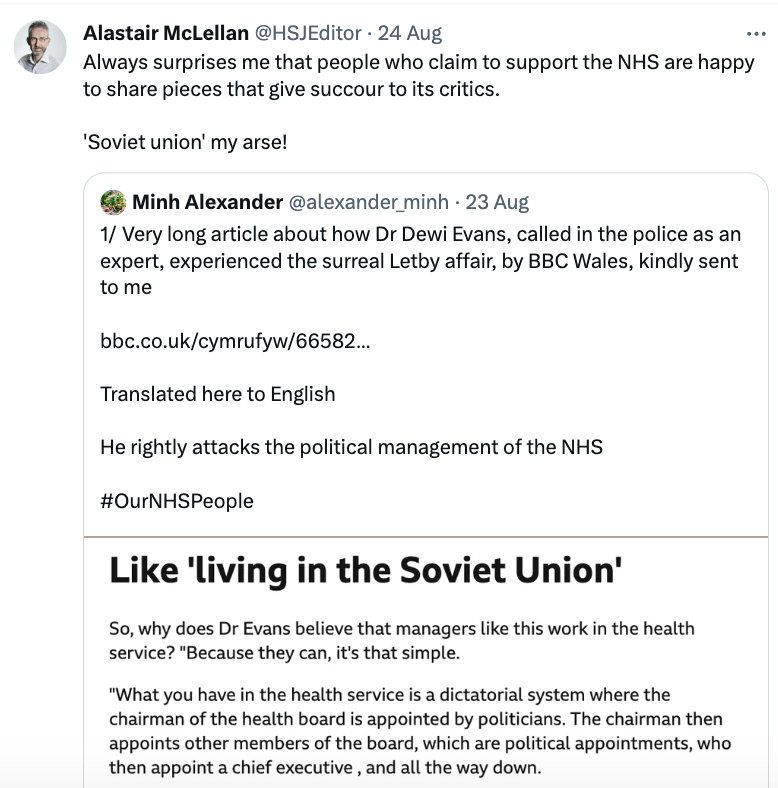Click the 'What you have in the health service' paragraph
778x788 pixels.
click(x=420, y=731)
